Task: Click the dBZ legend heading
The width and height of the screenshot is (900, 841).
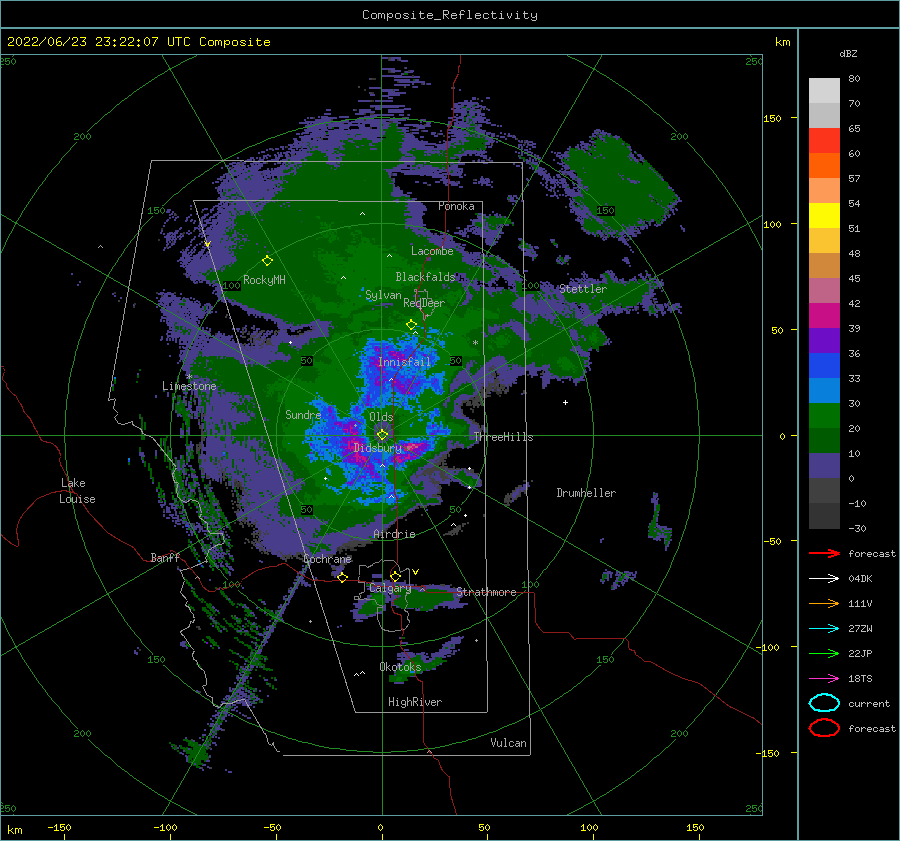Action: coord(848,54)
